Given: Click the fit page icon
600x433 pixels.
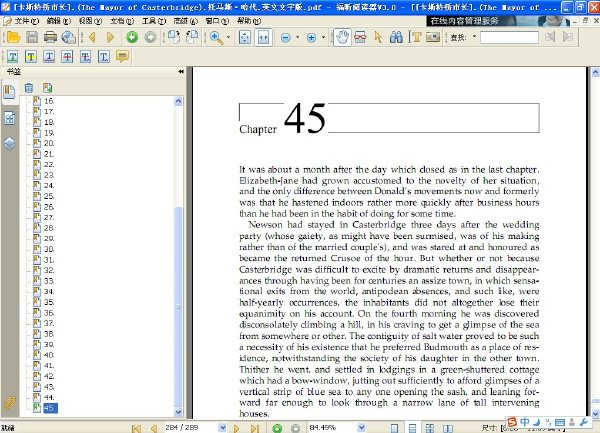Looking at the screenshot, I should pyautogui.click(x=245, y=37).
